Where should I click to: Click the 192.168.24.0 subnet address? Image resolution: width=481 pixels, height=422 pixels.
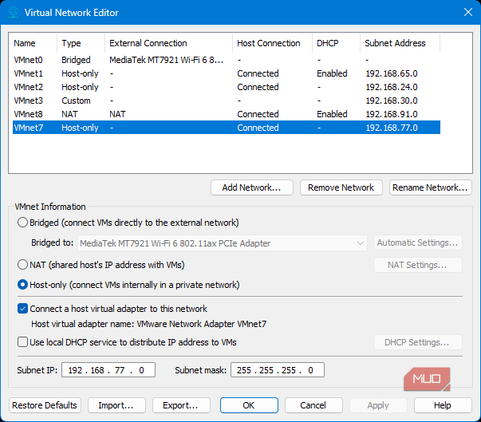[x=392, y=87]
